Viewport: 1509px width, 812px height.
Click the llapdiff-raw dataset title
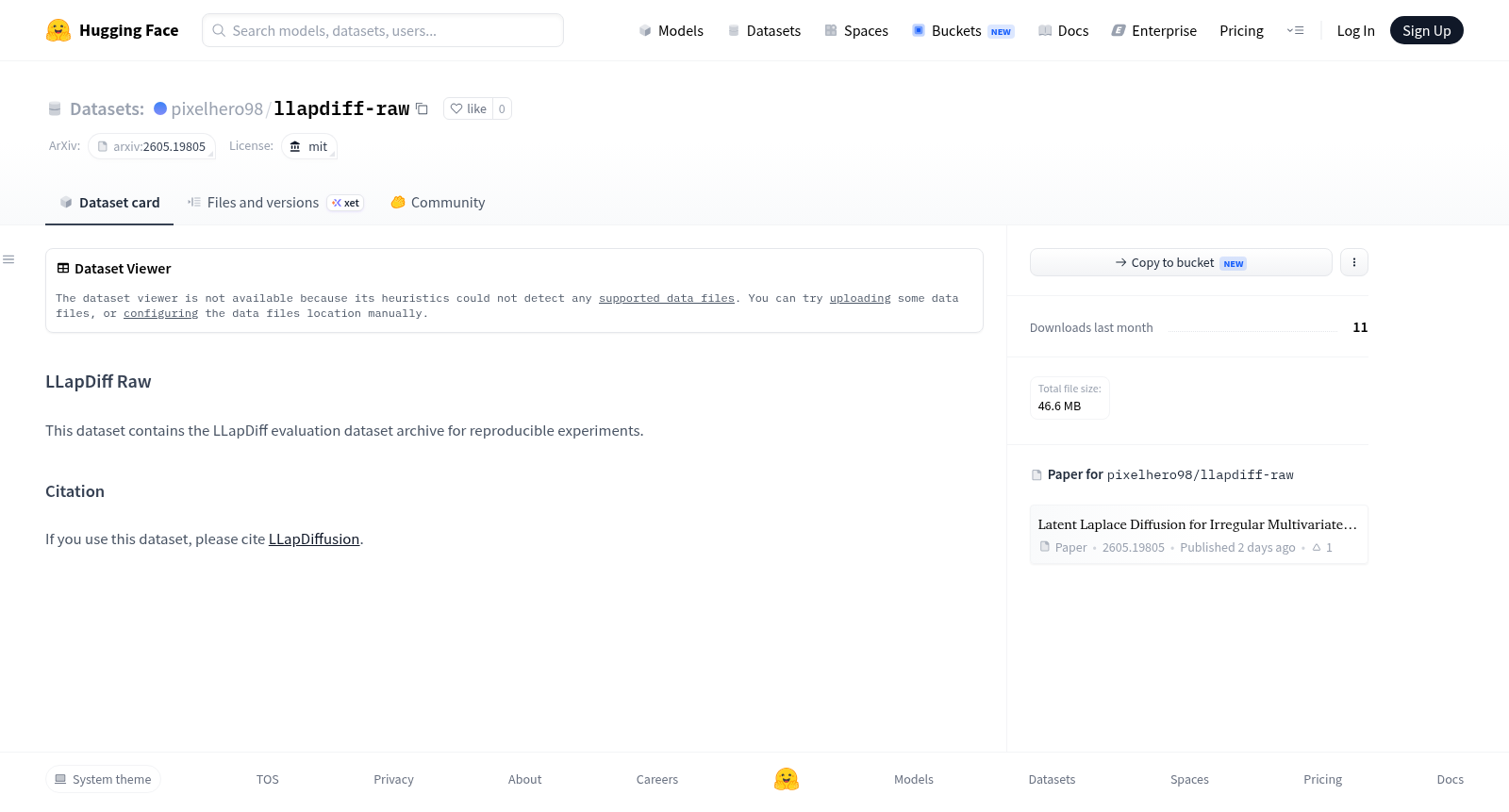click(341, 108)
